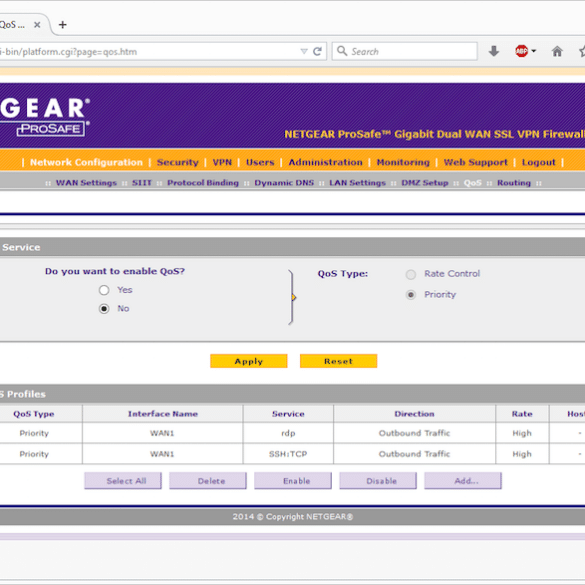Click the NETGEAR ProSafe logo
585x585 pixels.
(45, 117)
